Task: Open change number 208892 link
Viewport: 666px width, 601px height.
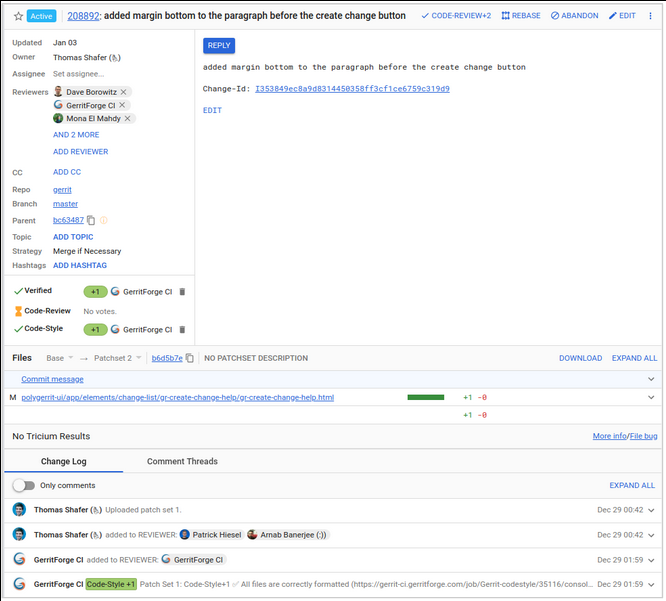Action: pyautogui.click(x=83, y=16)
